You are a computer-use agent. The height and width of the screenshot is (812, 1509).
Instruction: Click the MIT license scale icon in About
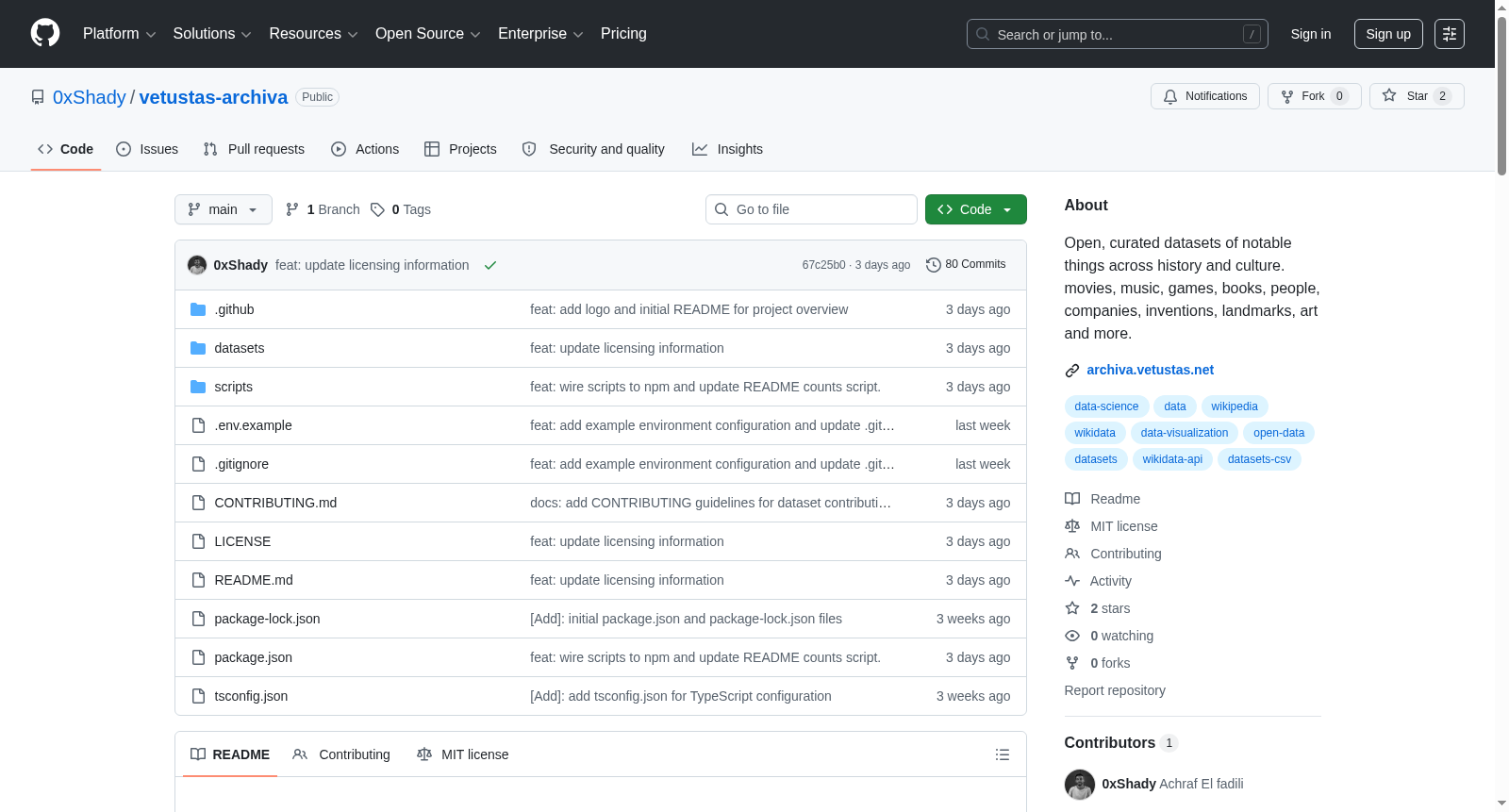(x=1072, y=526)
